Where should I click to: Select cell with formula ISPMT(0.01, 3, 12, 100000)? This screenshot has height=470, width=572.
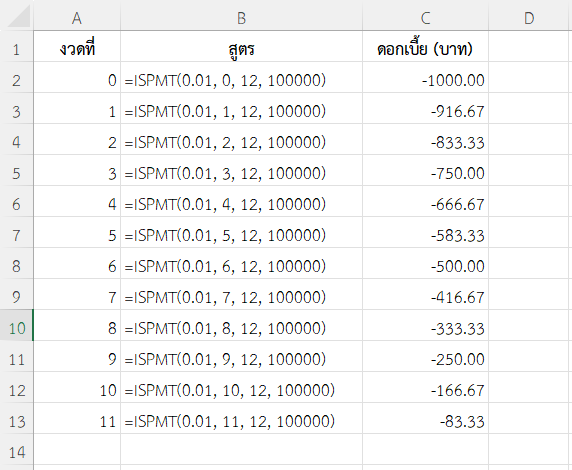tap(241, 170)
